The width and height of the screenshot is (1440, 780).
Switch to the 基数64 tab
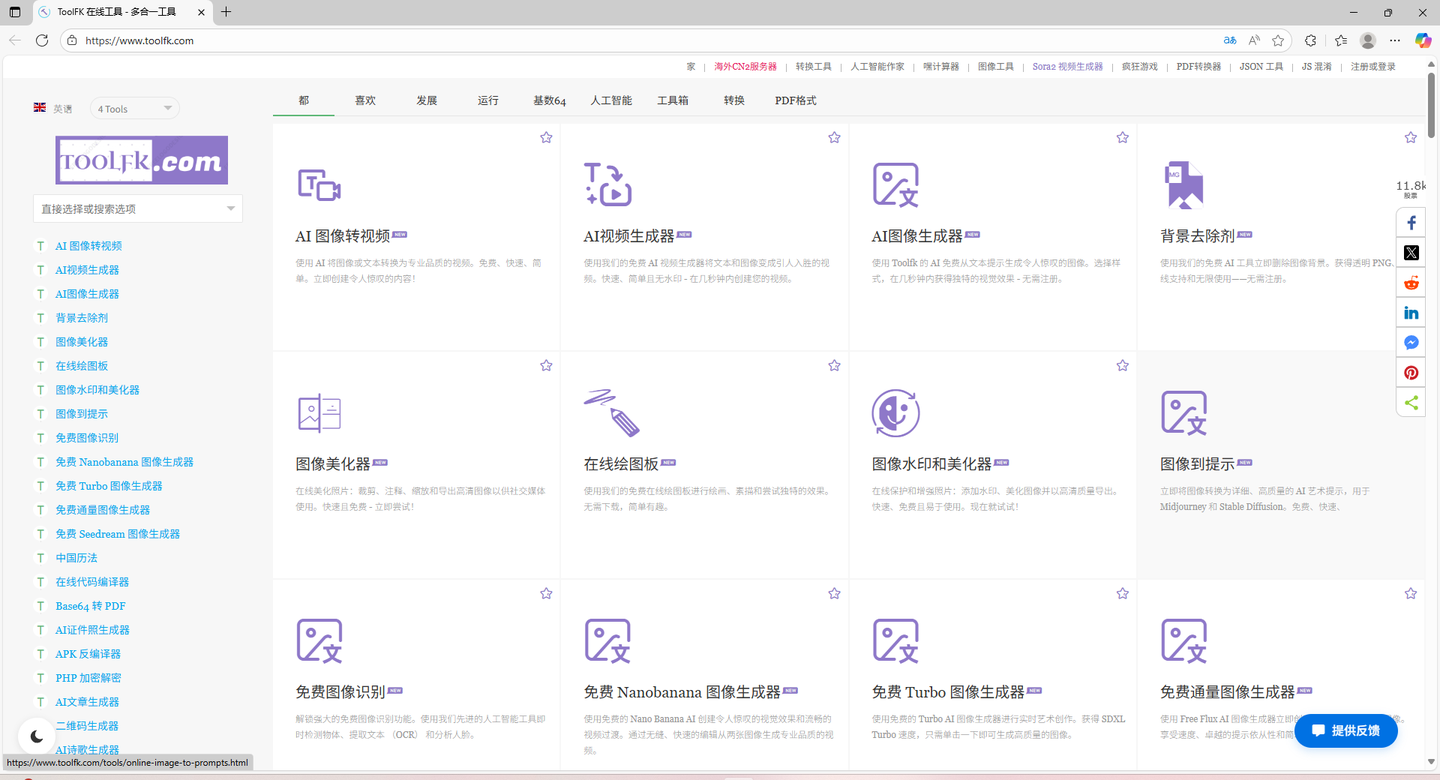tap(549, 101)
